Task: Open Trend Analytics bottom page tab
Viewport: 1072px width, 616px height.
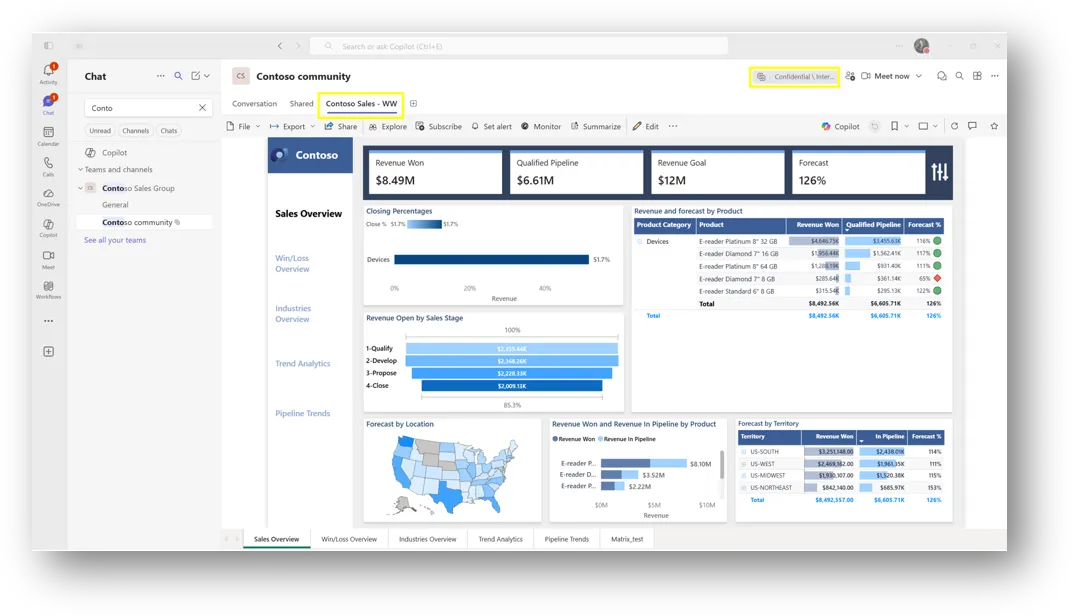Action: click(500, 539)
